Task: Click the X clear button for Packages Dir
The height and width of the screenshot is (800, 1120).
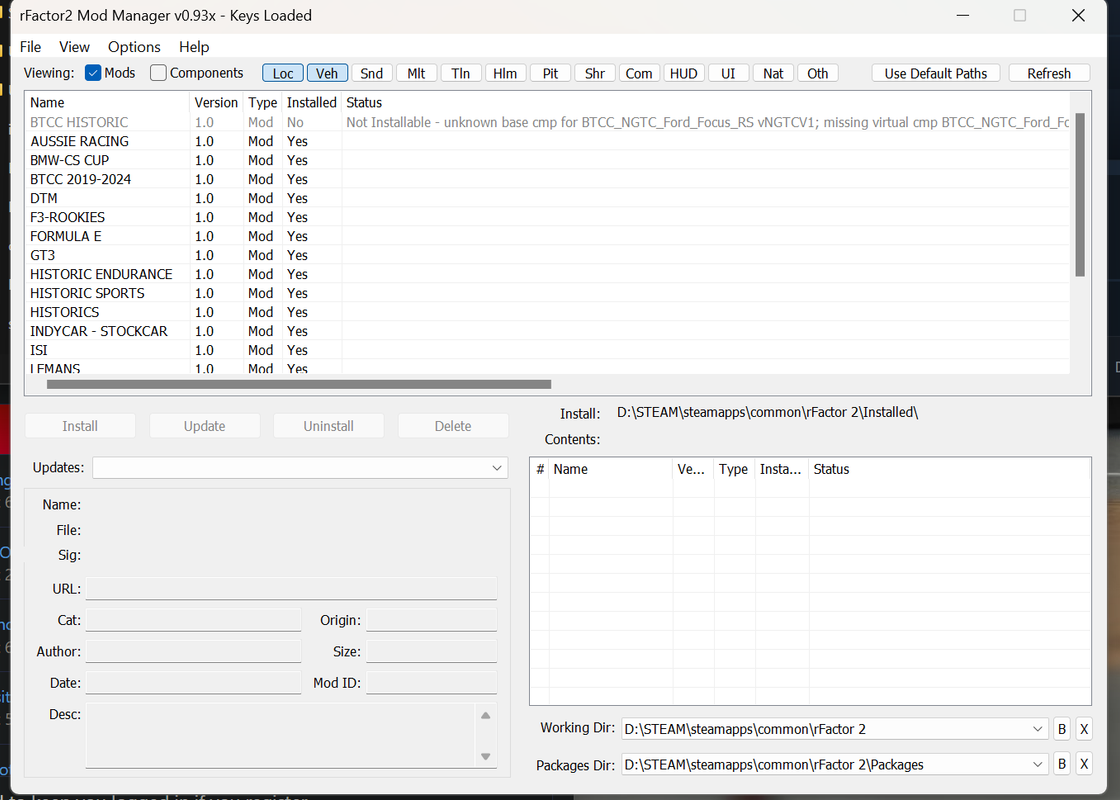Action: (x=1084, y=764)
